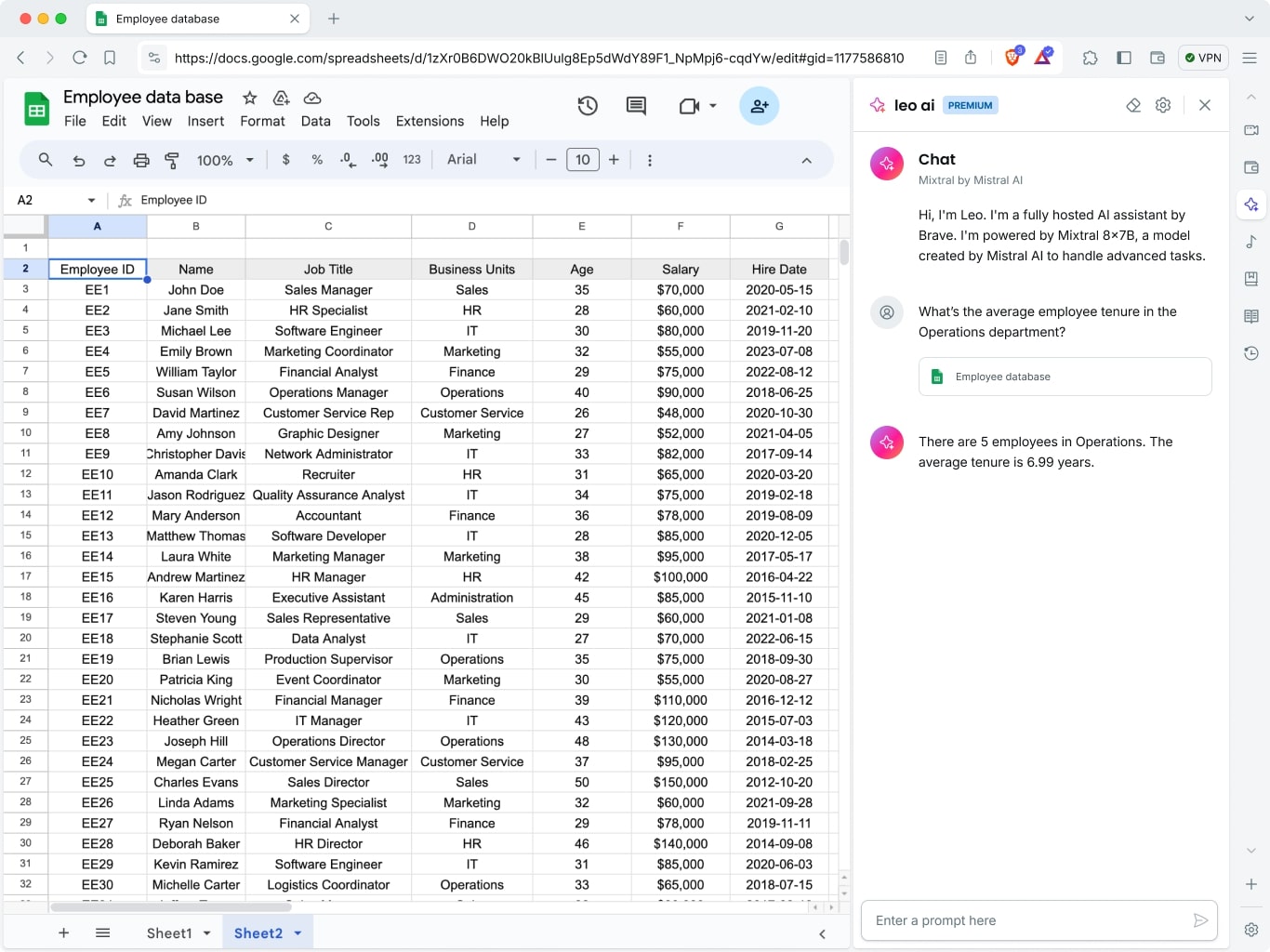The image size is (1270, 952).
Task: Open the comments panel icon
Action: (636, 106)
